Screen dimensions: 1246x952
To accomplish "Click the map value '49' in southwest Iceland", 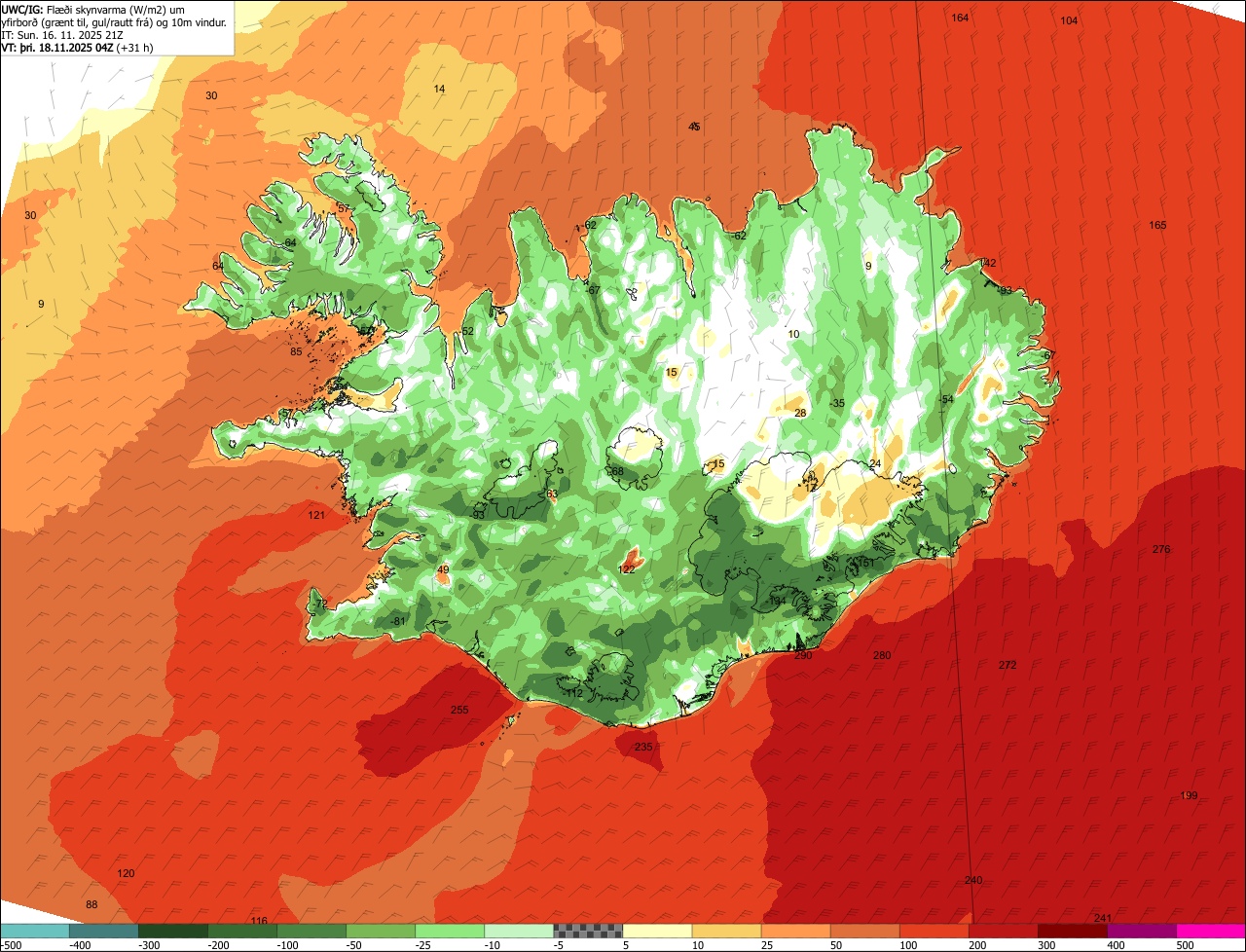I will (443, 570).
